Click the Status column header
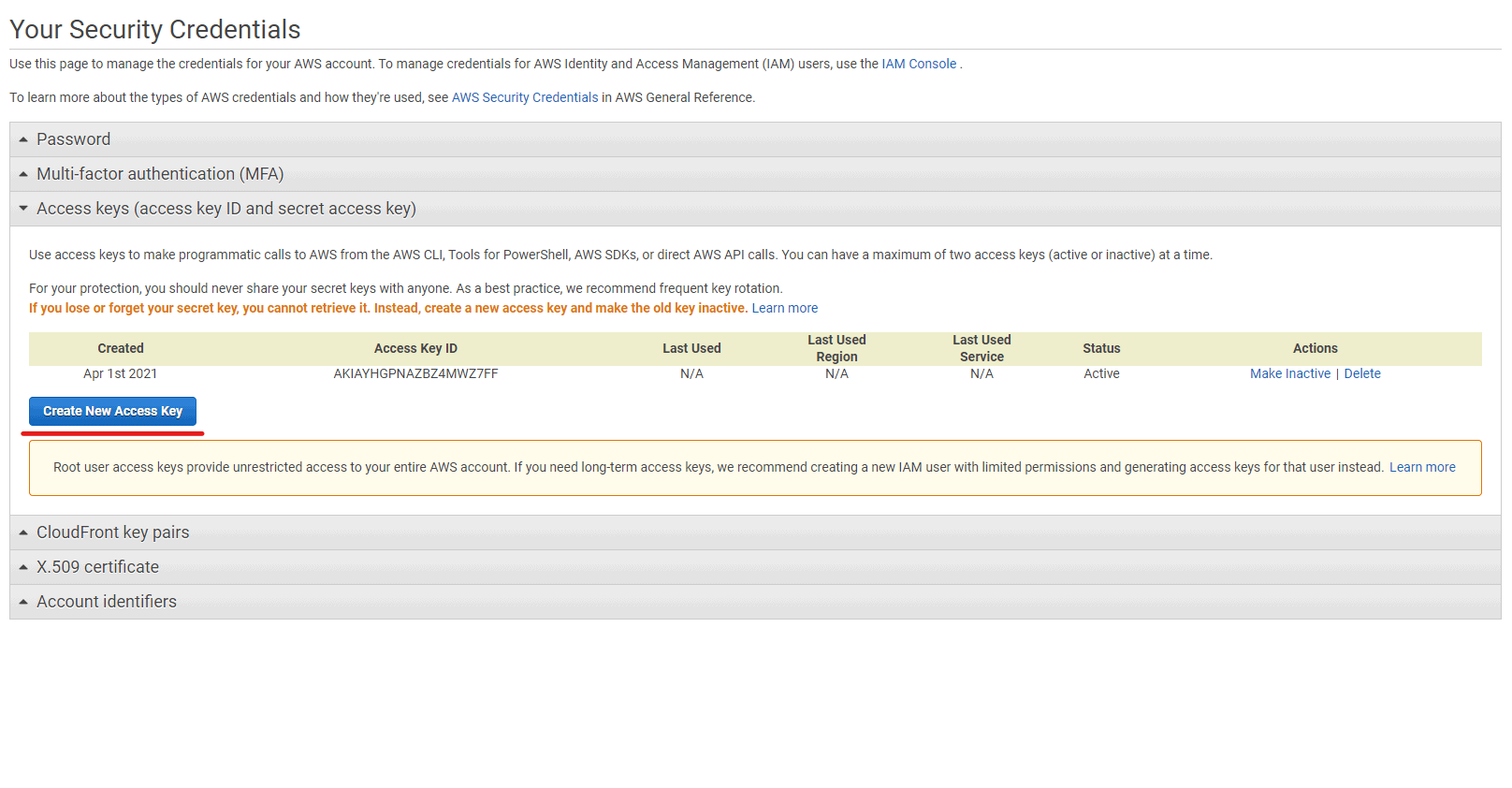This screenshot has width=1512, height=788. tap(1101, 348)
